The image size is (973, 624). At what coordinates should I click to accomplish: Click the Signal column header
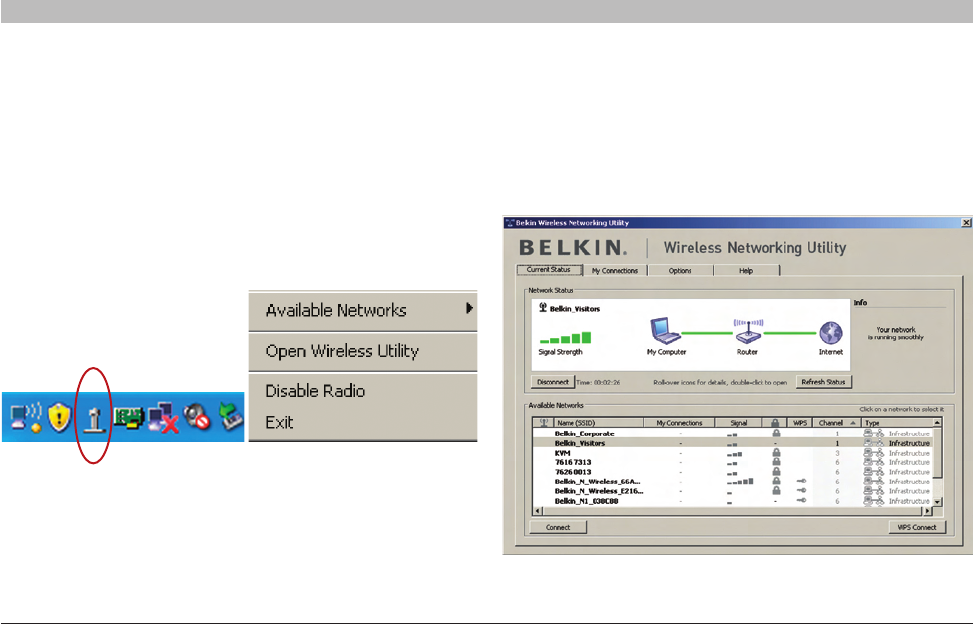pyautogui.click(x=739, y=422)
